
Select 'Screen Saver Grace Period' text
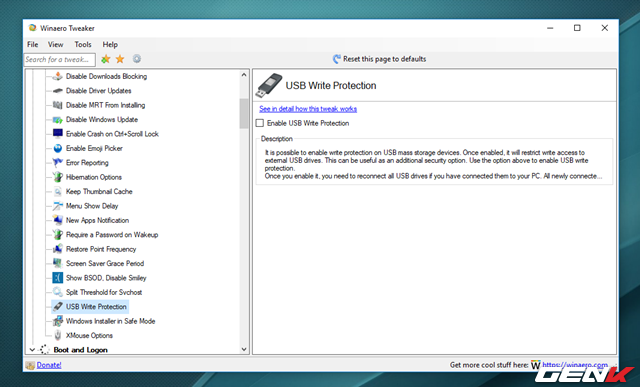click(105, 263)
